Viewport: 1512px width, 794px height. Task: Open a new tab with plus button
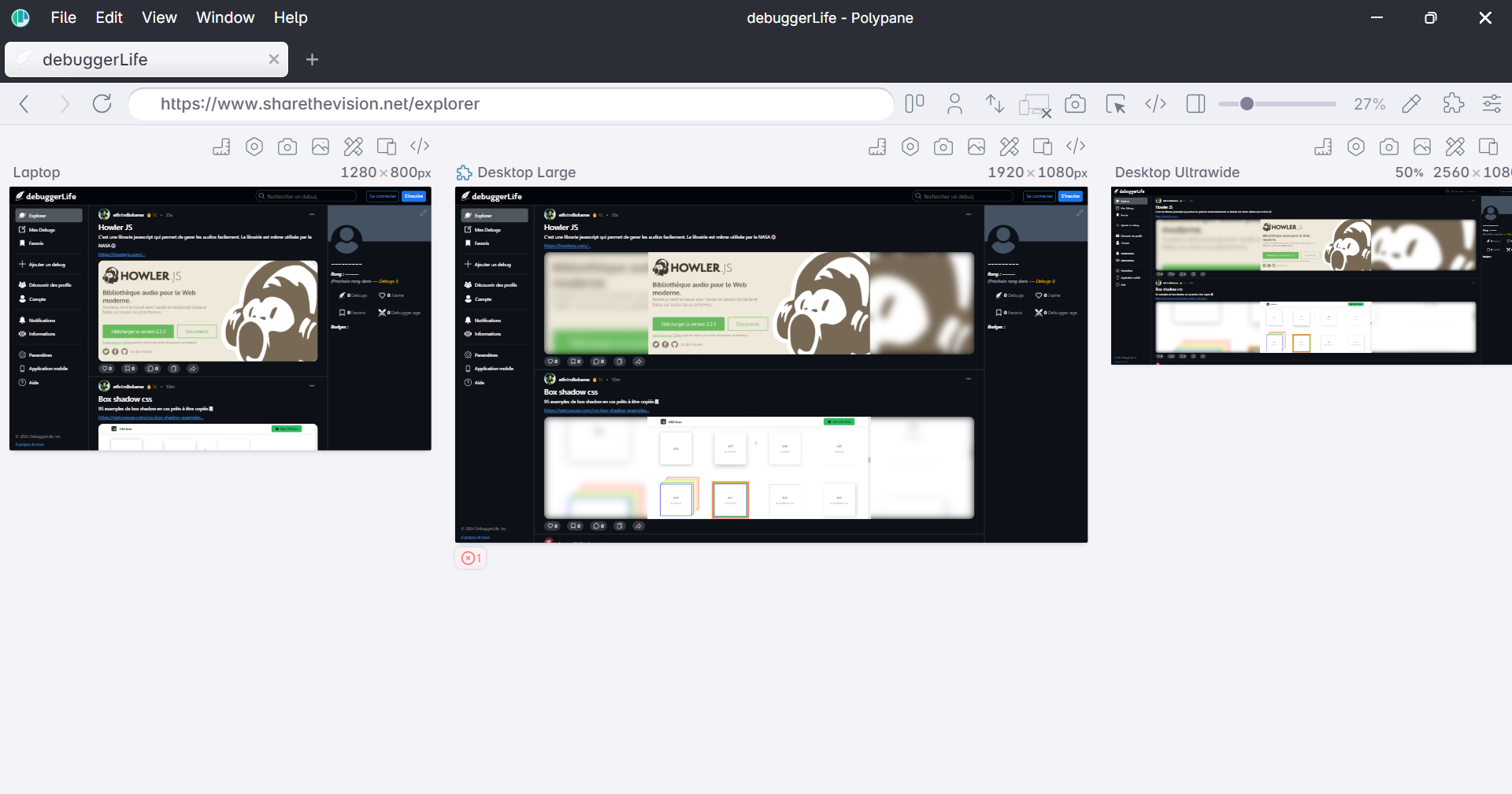(312, 60)
